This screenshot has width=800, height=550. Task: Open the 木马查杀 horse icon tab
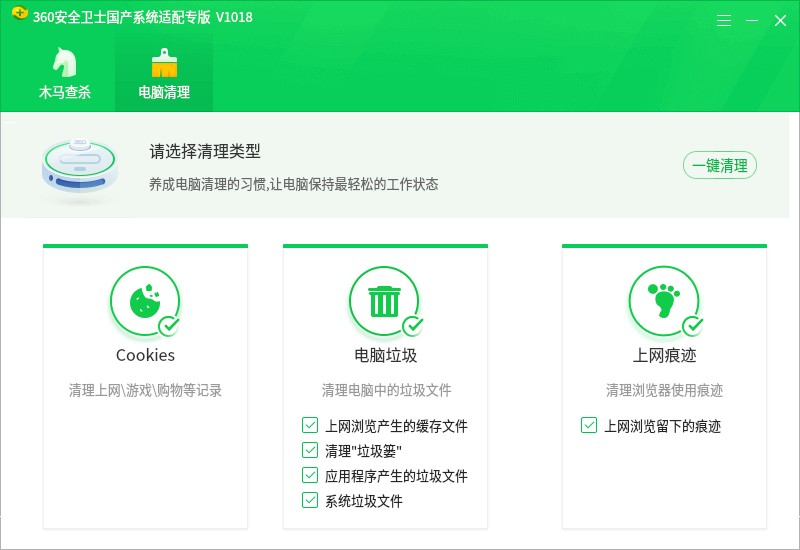click(65, 74)
